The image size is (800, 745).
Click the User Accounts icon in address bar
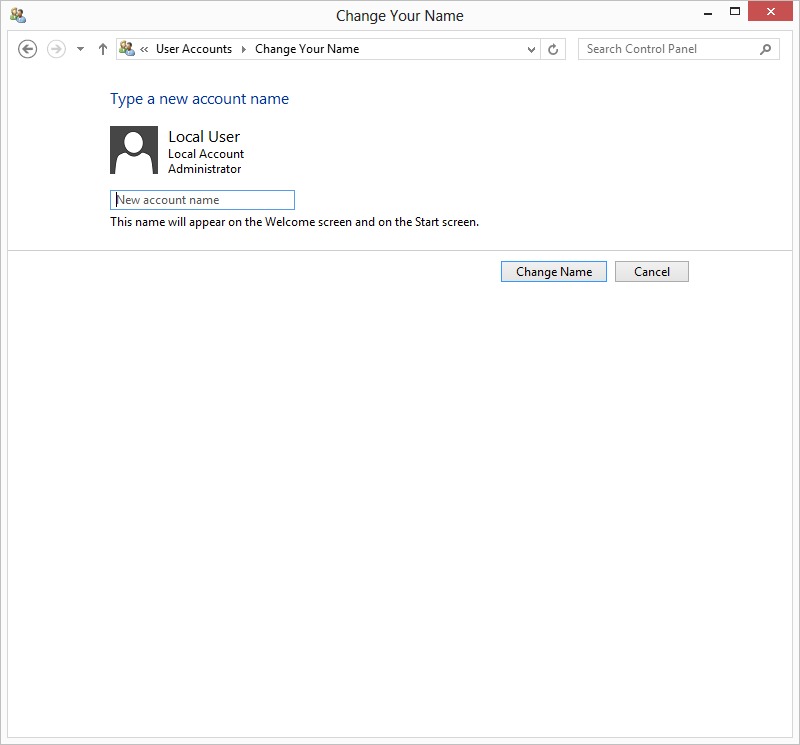(127, 48)
